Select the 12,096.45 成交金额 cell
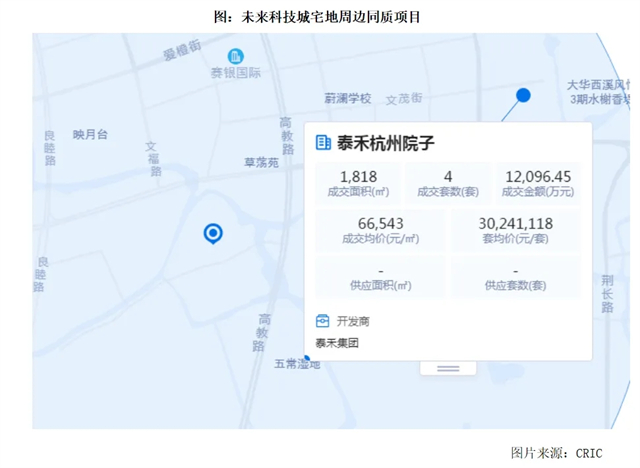 (538, 183)
